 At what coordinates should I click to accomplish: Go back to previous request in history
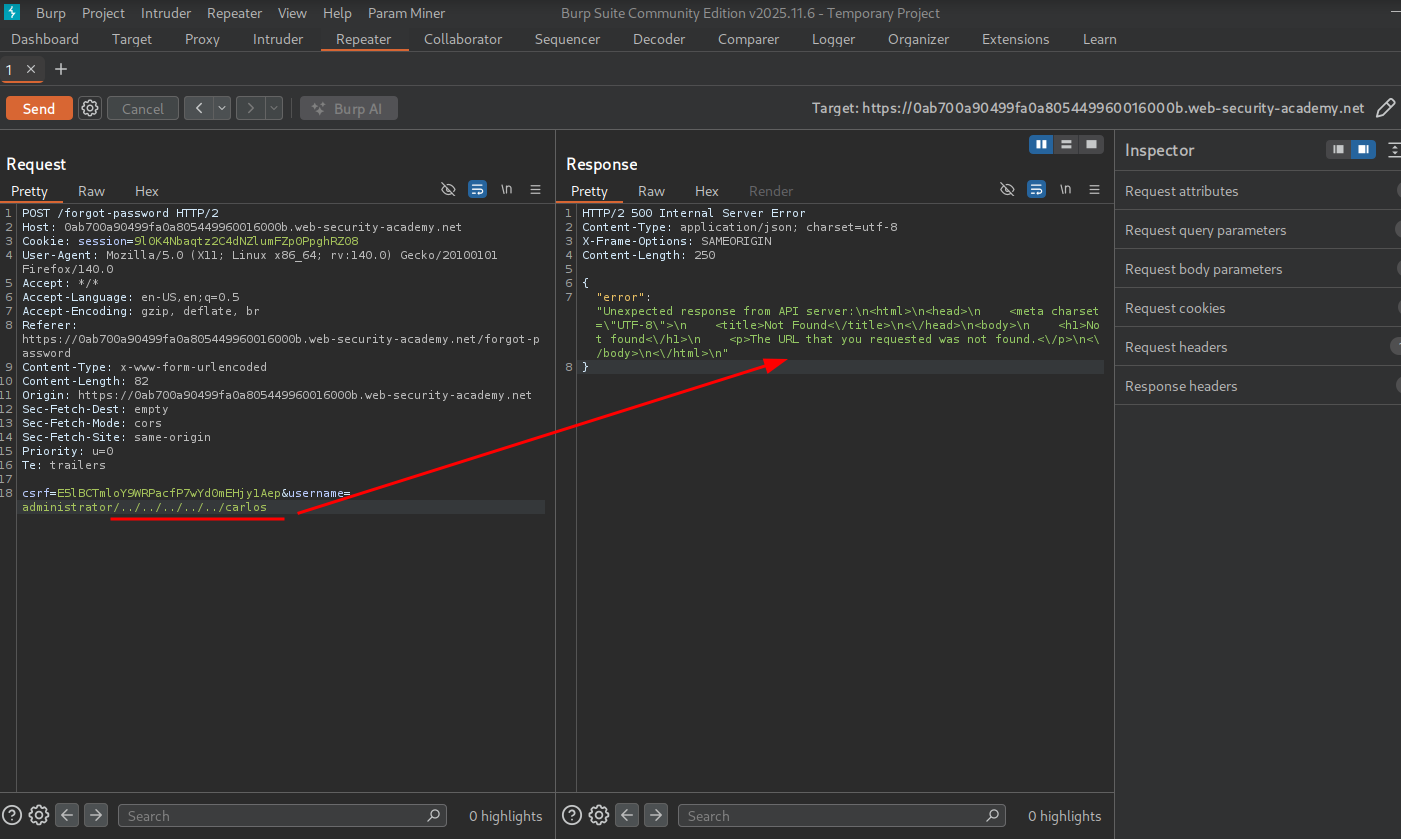(x=199, y=108)
